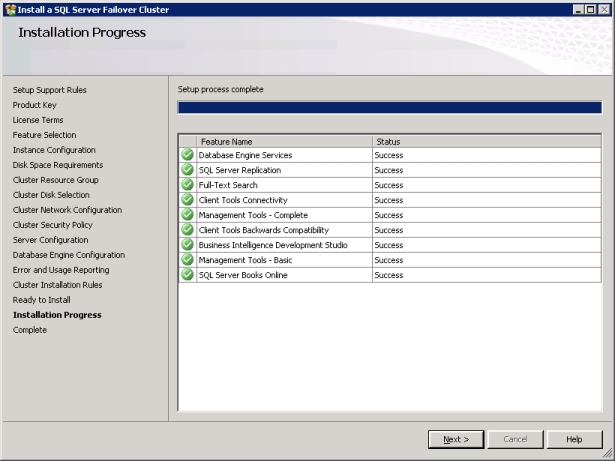Open Help for this setup page

574,439
